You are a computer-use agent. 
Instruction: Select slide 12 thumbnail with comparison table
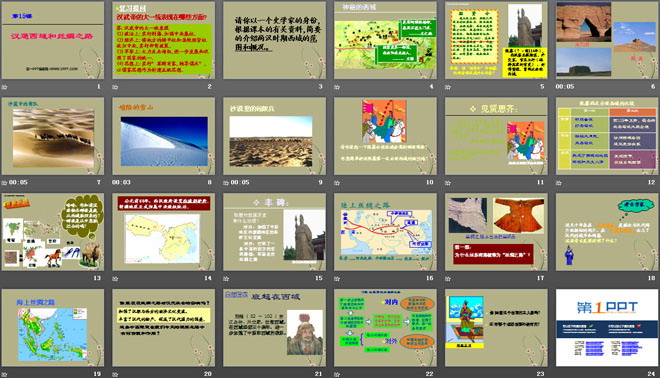pos(607,136)
